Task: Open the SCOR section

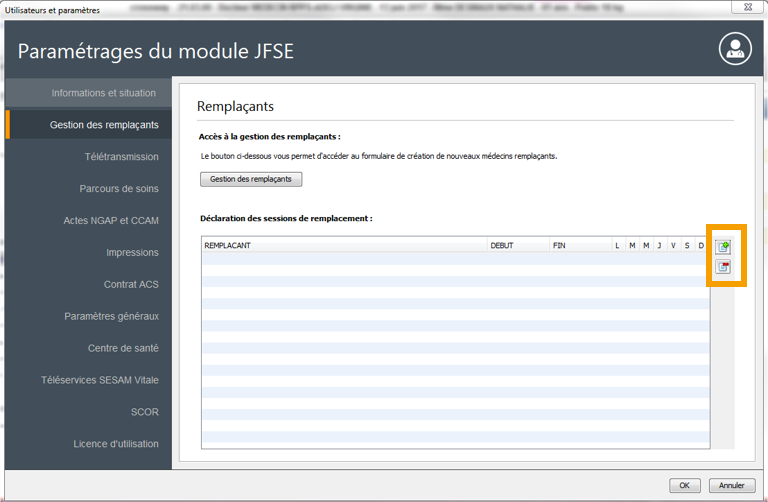Action: pos(89,411)
